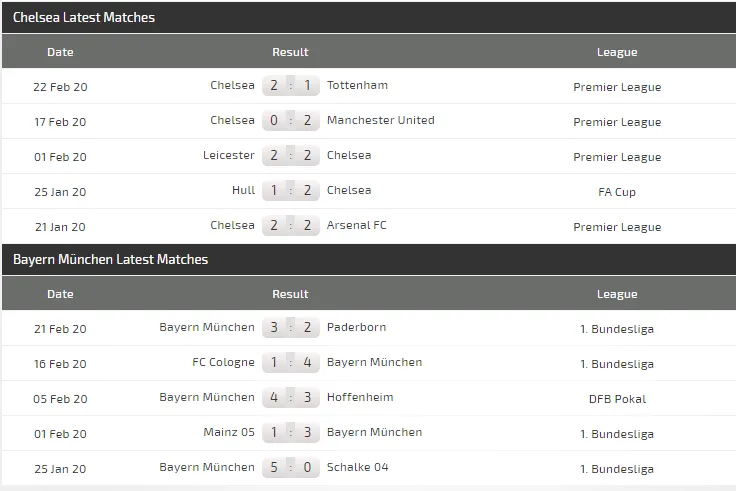Click Date column header in Chelsea table
Image resolution: width=736 pixels, height=491 pixels.
pyautogui.click(x=60, y=52)
